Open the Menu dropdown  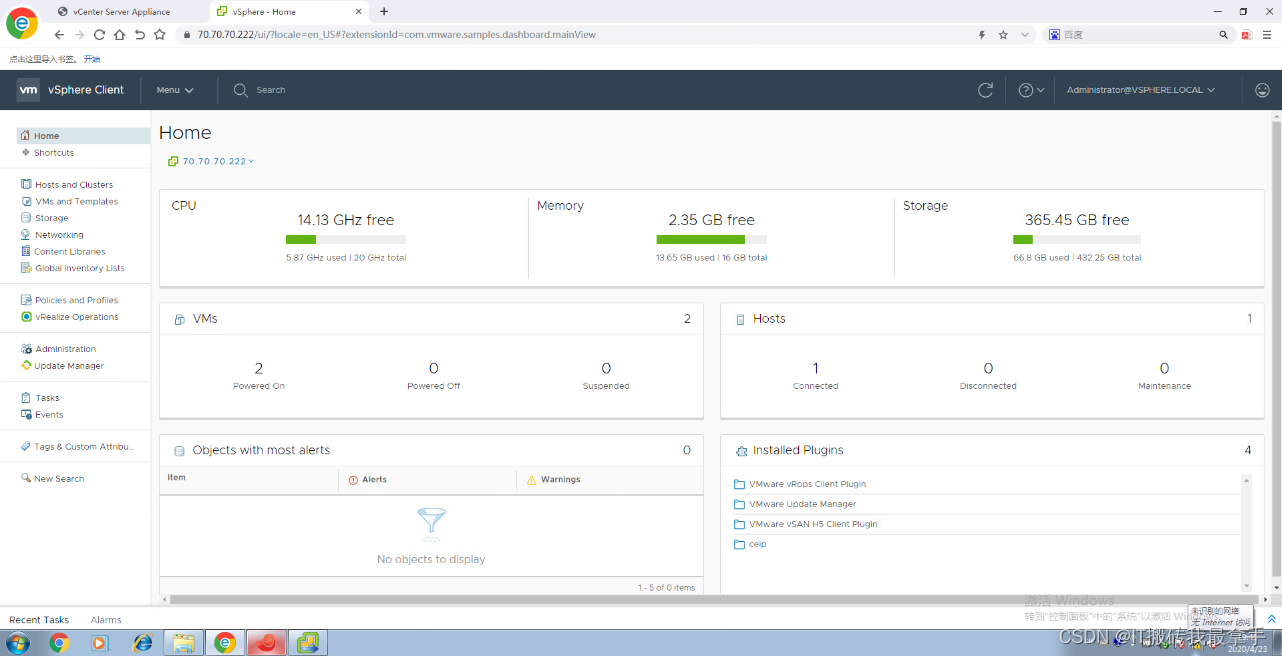coord(174,90)
